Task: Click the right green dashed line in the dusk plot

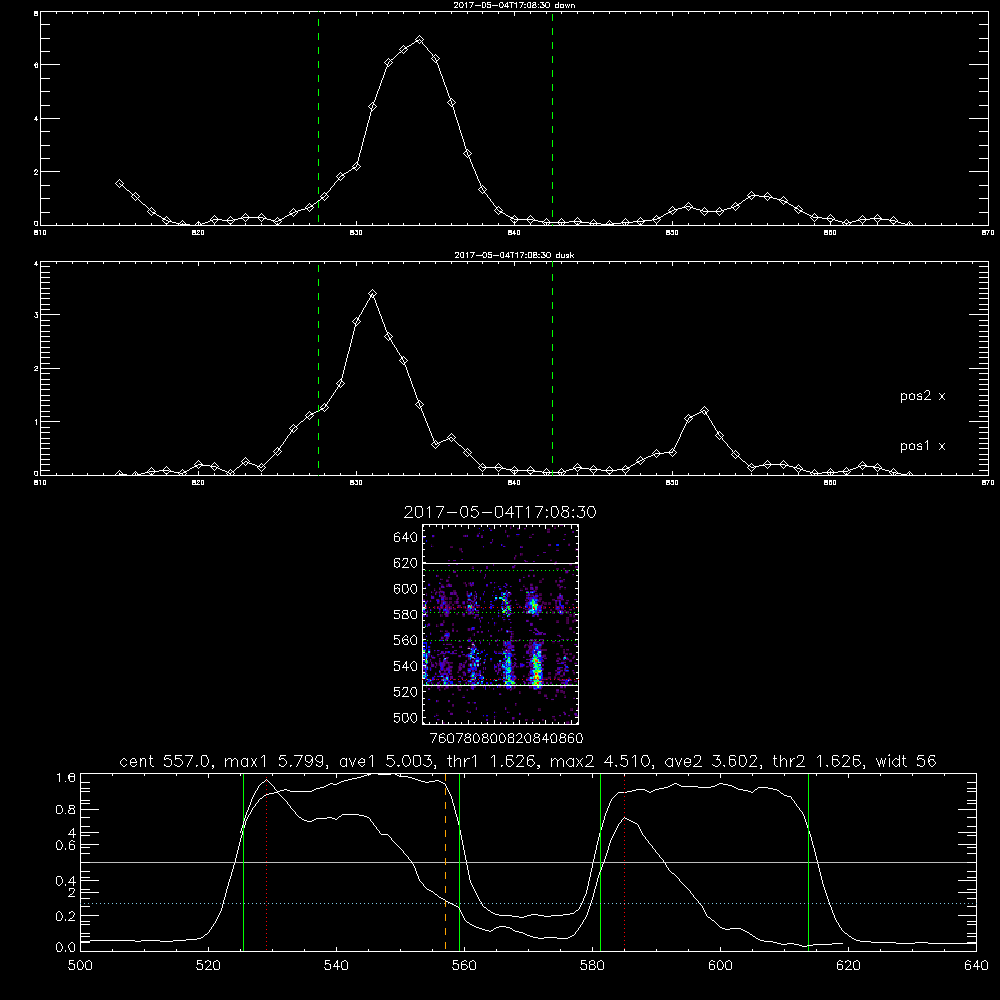Action: [x=552, y=368]
